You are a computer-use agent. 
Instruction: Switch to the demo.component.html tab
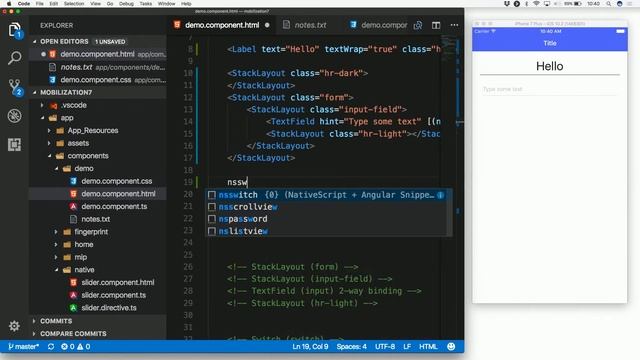coord(222,25)
